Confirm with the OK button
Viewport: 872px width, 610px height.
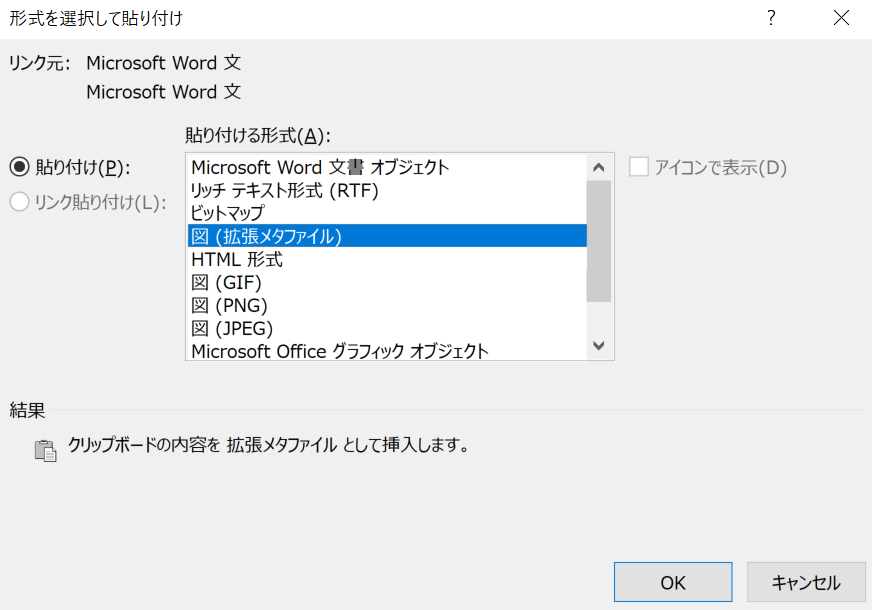coord(673,582)
